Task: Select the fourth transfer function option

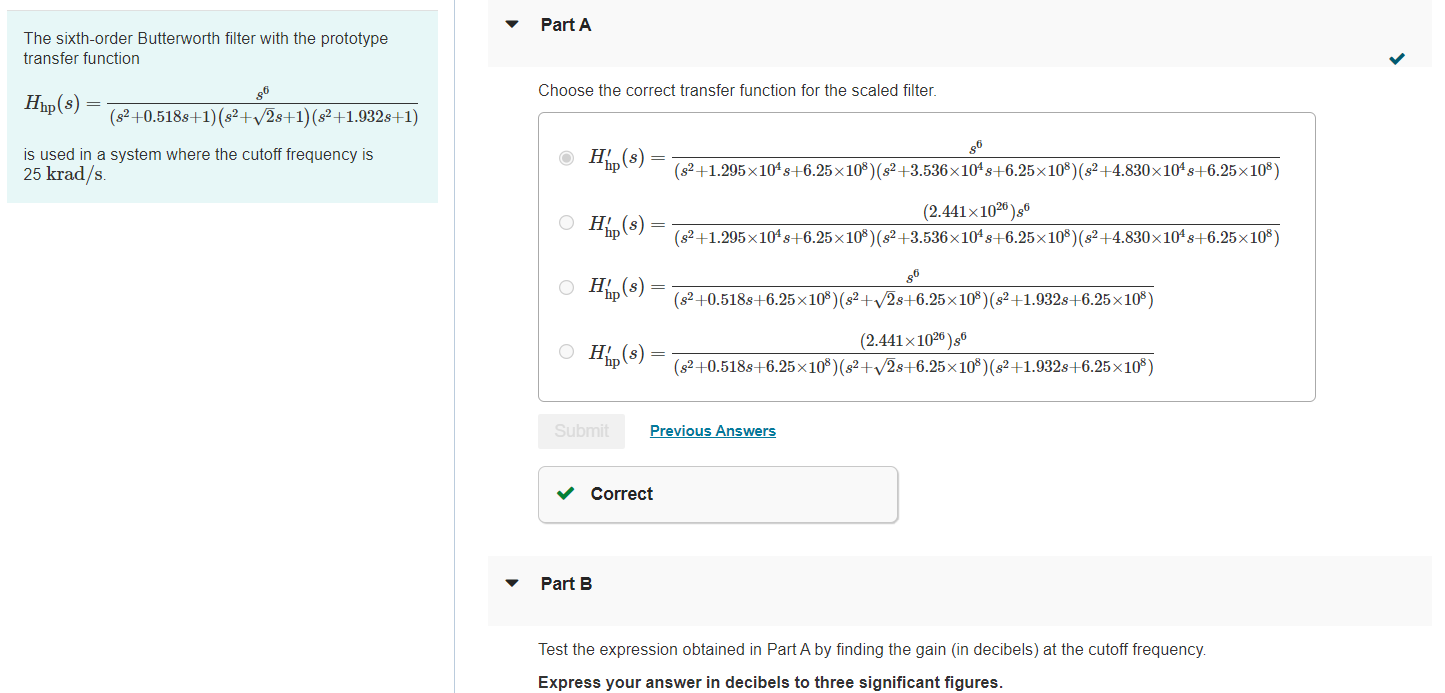Action: pos(566,351)
